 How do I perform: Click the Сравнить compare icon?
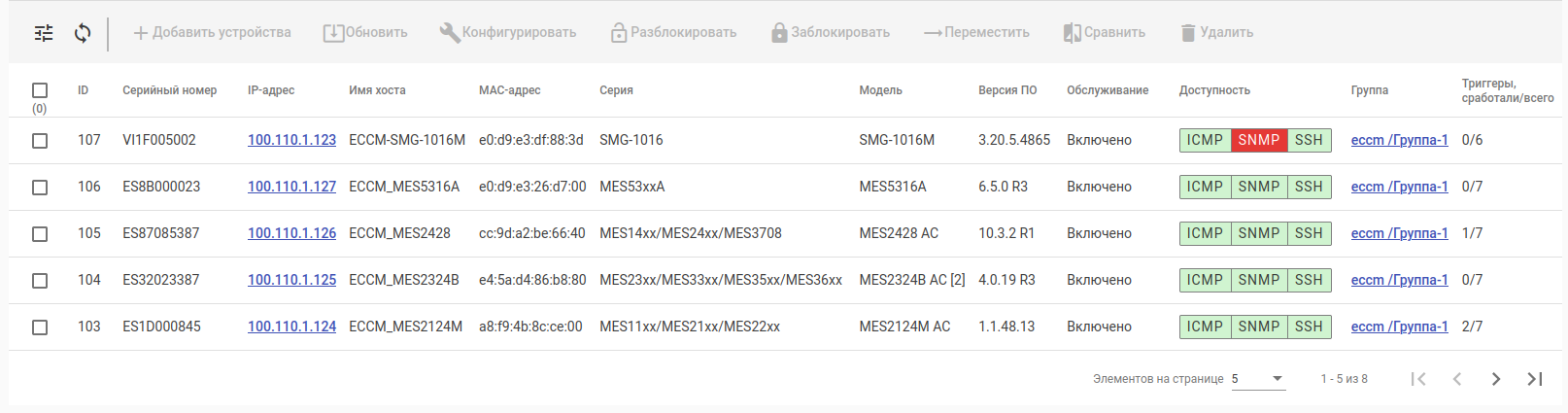(1072, 33)
